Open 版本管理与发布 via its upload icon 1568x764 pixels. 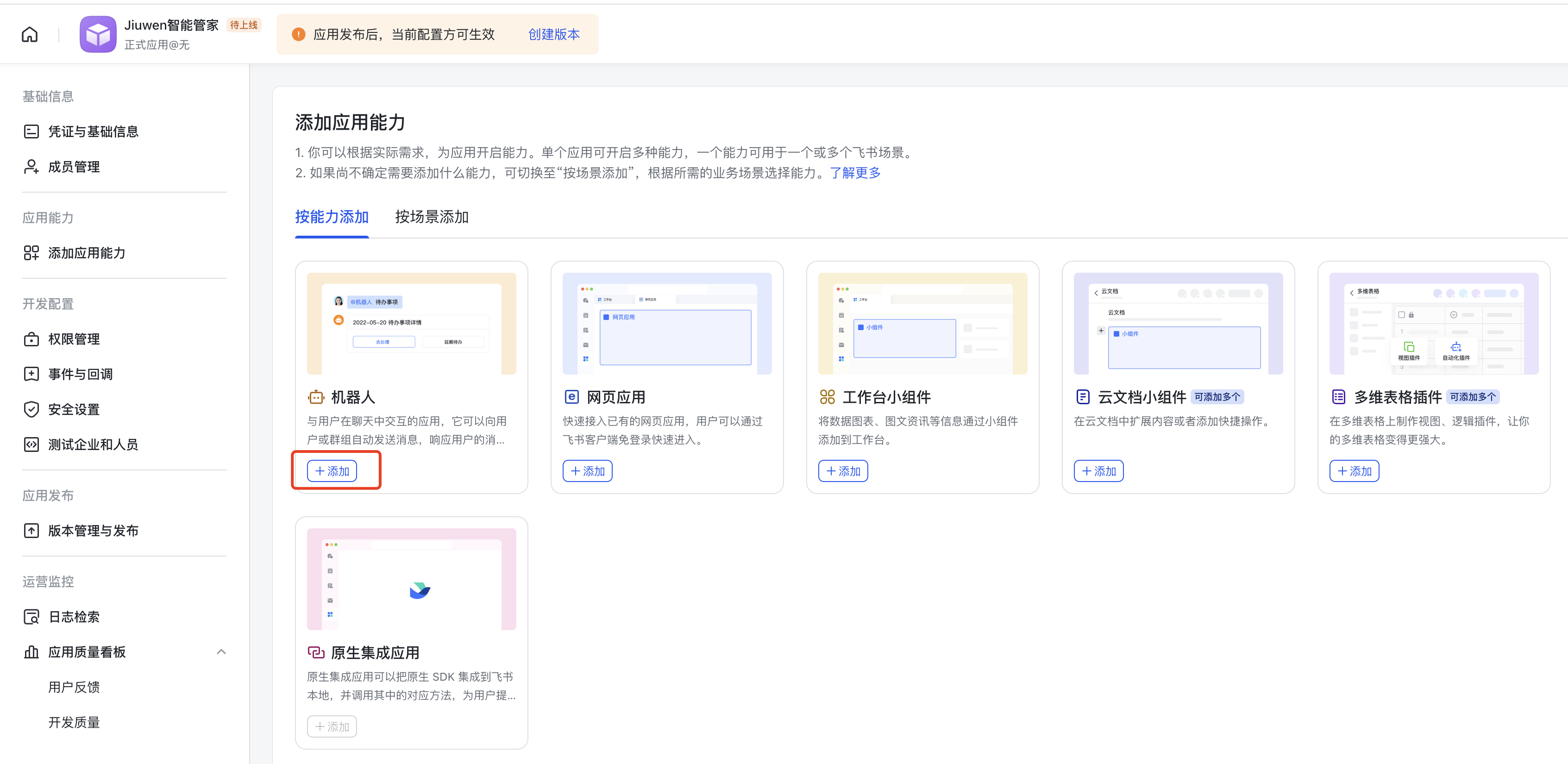[31, 530]
